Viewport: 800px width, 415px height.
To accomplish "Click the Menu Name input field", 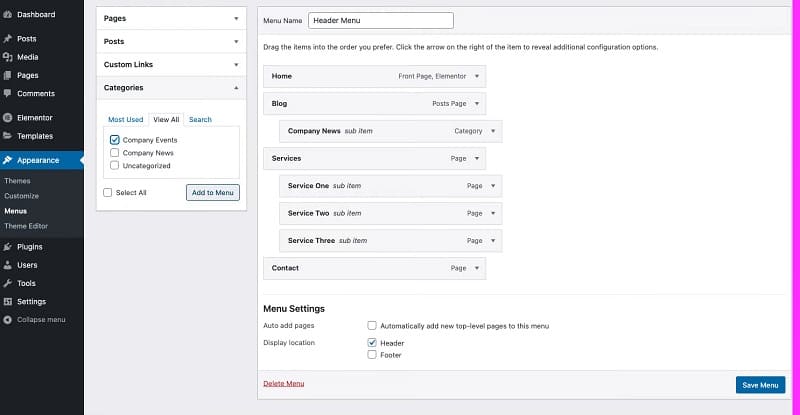I will pyautogui.click(x=381, y=20).
